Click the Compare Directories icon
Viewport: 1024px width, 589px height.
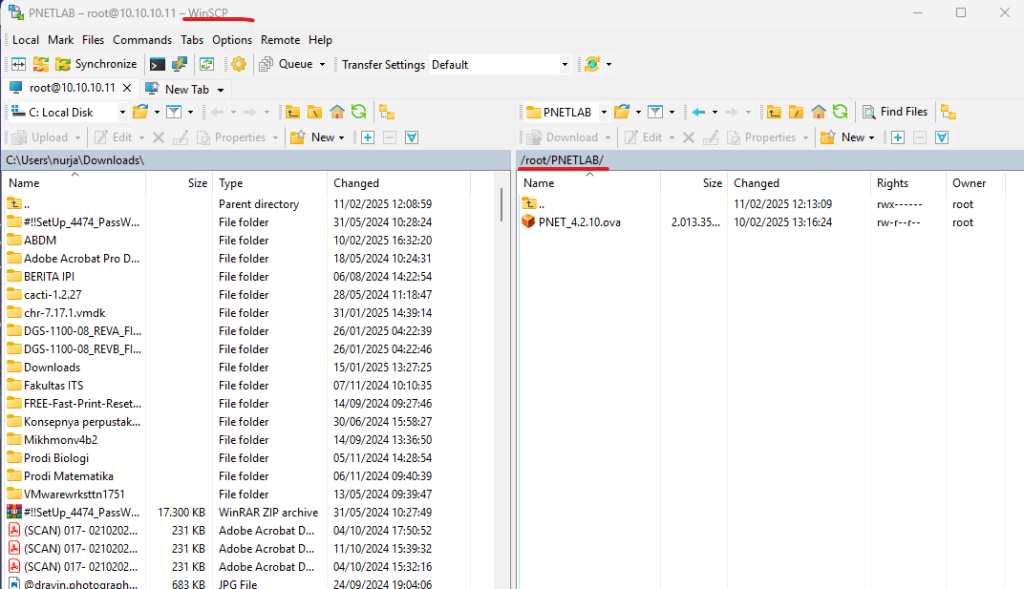(x=19, y=64)
